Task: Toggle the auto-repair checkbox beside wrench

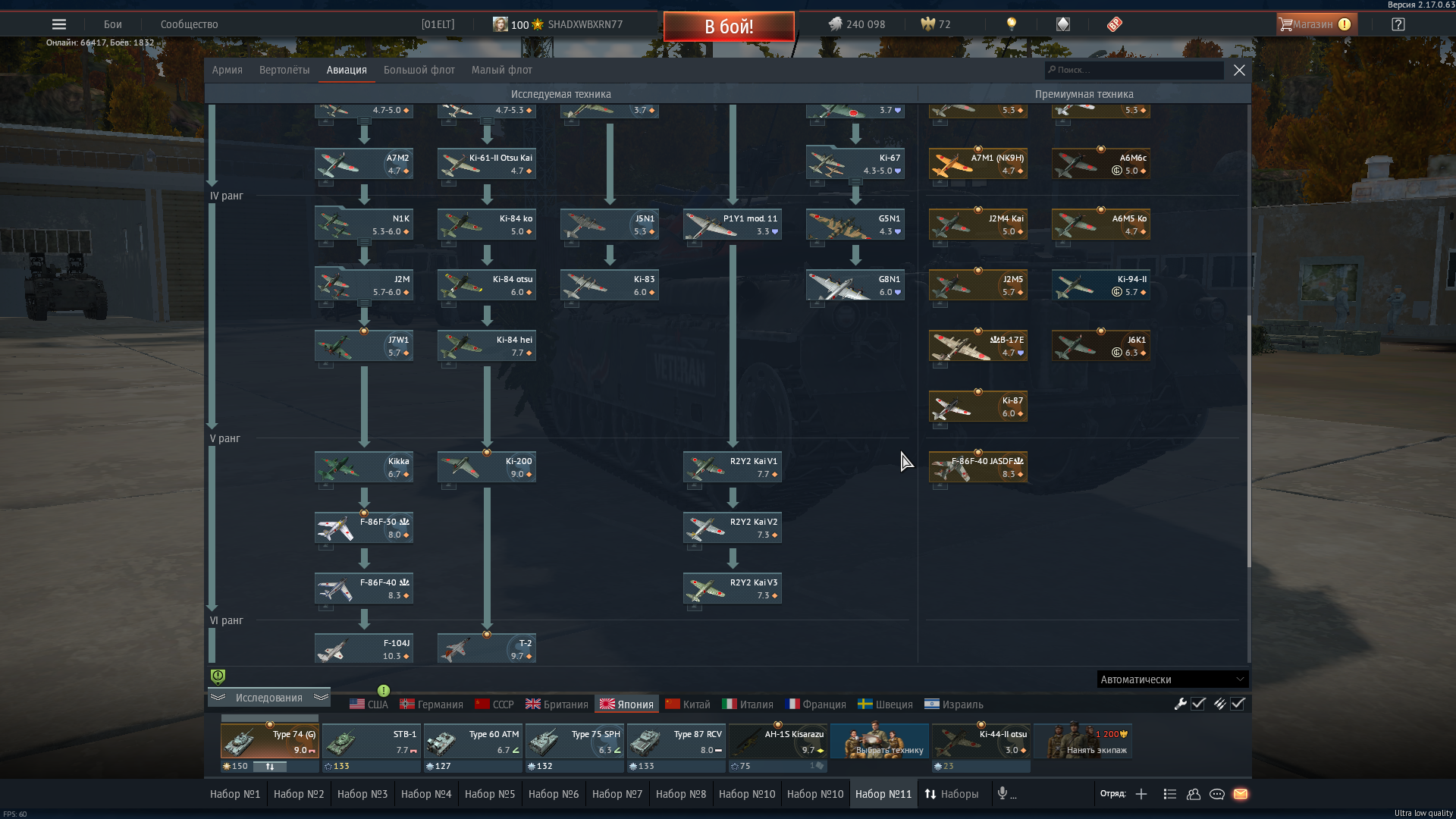Action: point(1198,704)
